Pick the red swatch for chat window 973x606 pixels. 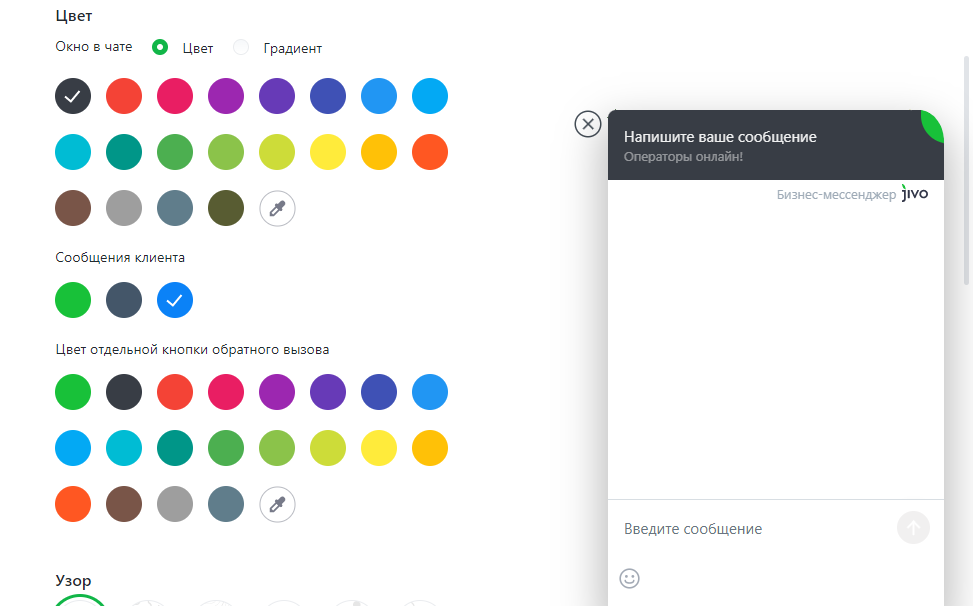(124, 96)
